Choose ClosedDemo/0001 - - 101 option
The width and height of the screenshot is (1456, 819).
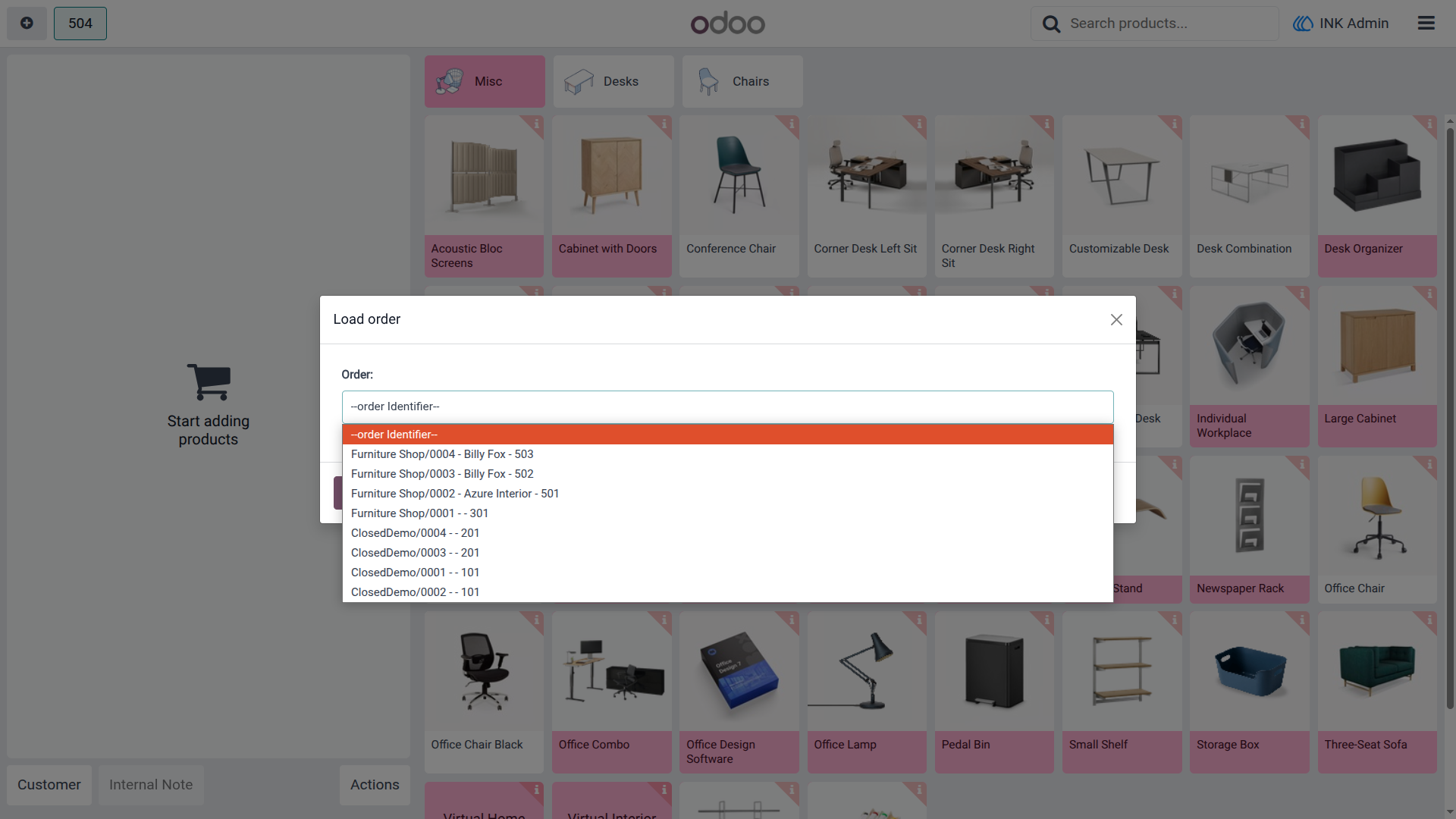727,573
